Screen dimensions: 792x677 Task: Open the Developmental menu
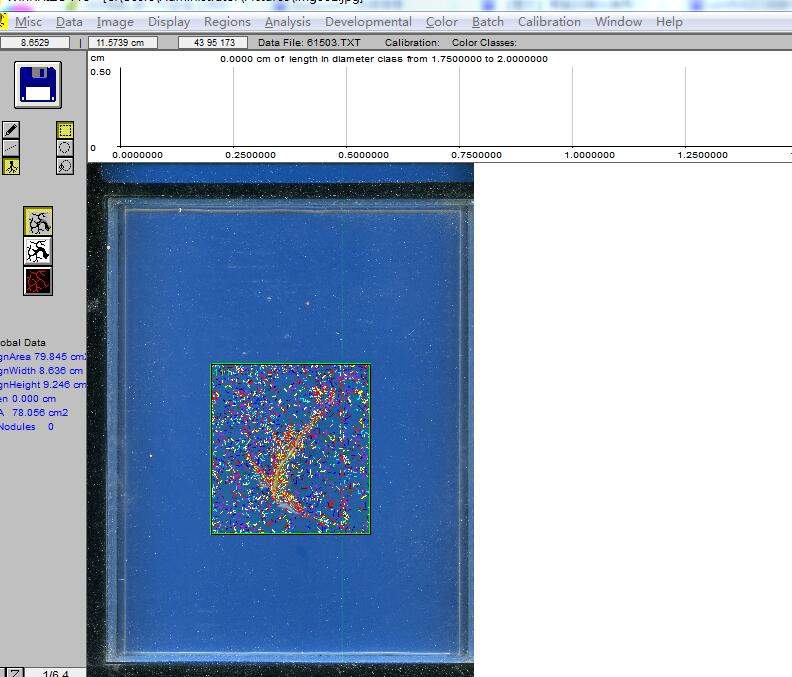click(368, 22)
